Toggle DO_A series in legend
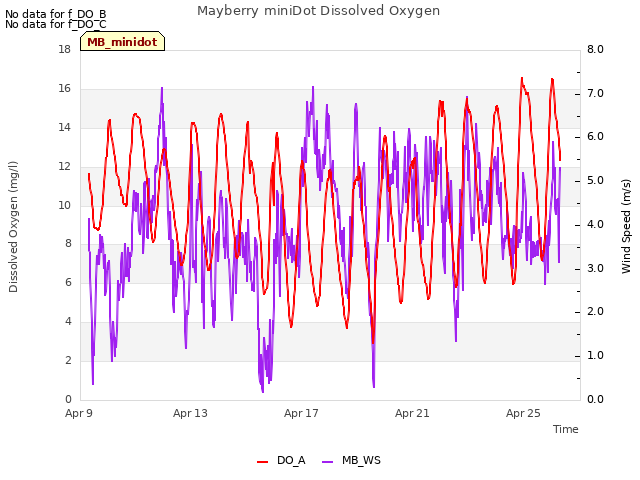 [281, 460]
